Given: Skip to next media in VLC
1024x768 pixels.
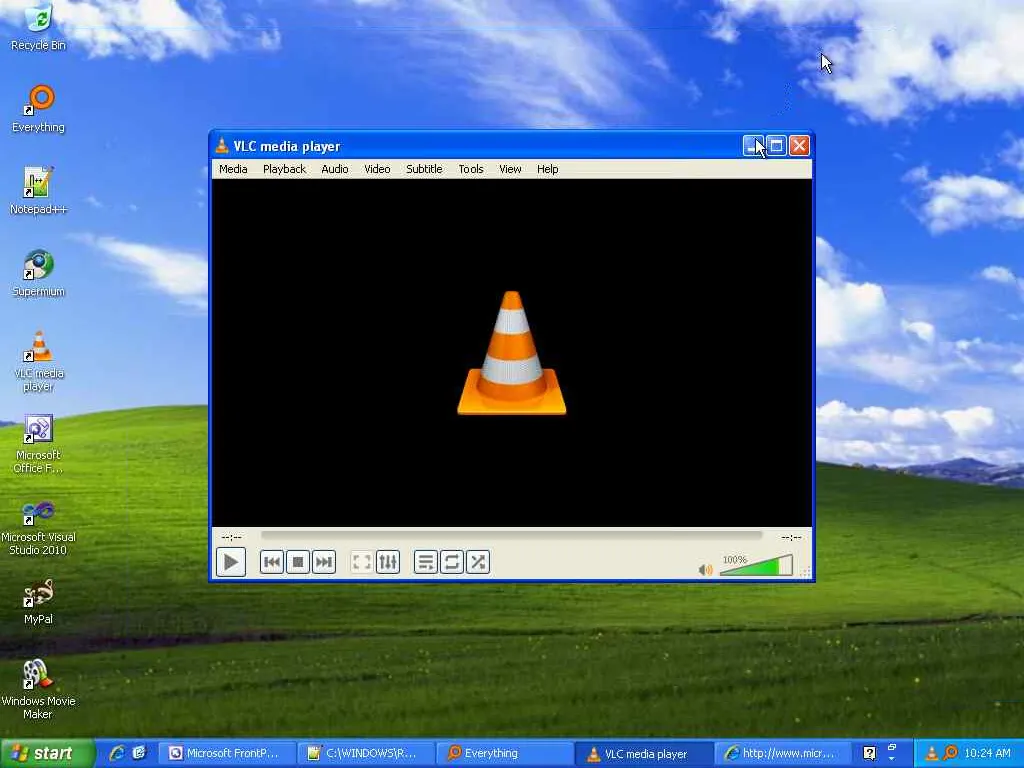Looking at the screenshot, I should [x=324, y=562].
